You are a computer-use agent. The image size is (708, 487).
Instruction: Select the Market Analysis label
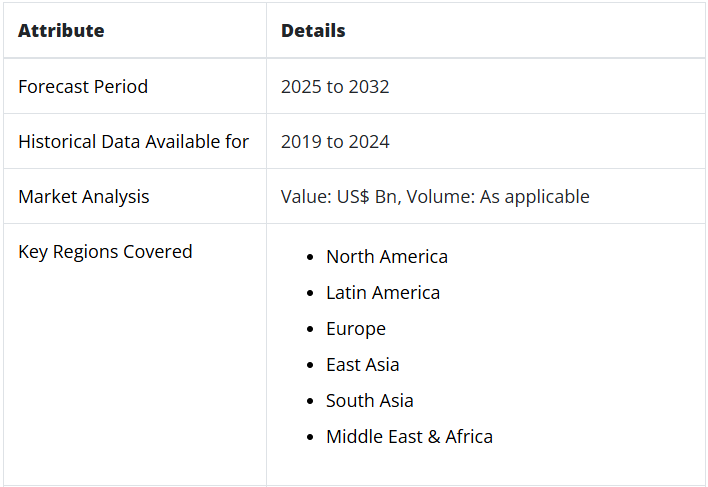[84, 197]
